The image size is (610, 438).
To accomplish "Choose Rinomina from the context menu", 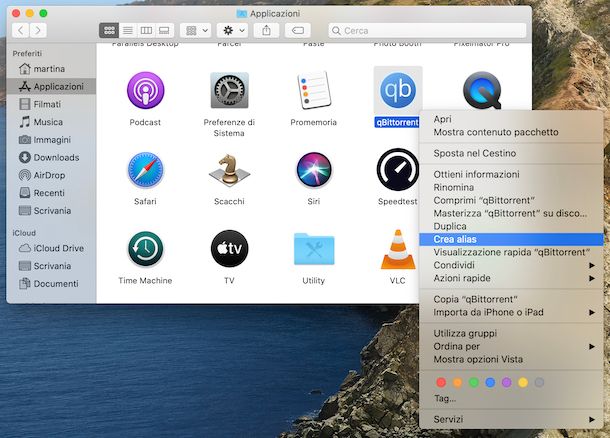I will coord(511,187).
